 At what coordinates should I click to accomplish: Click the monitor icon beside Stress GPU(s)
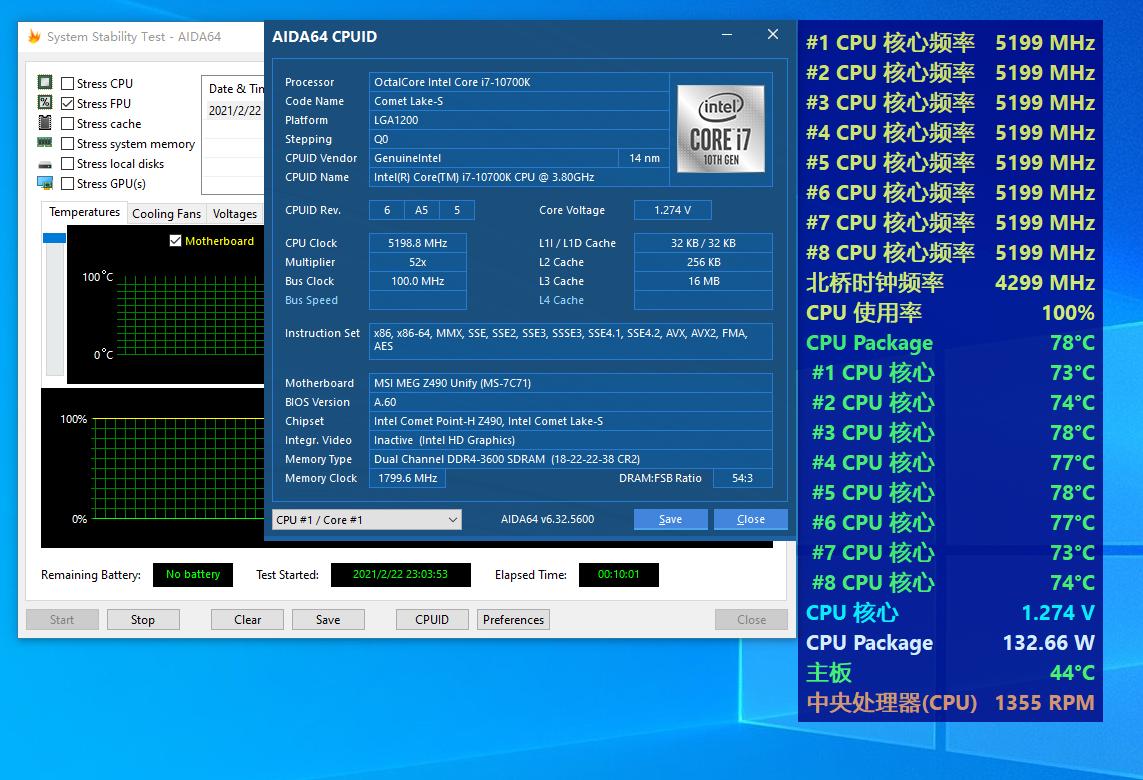pyautogui.click(x=45, y=183)
